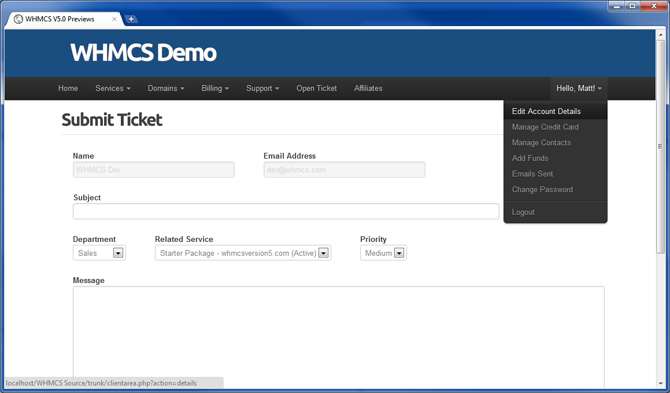Click the Submit Ticket heading
The image size is (670, 393).
click(112, 120)
